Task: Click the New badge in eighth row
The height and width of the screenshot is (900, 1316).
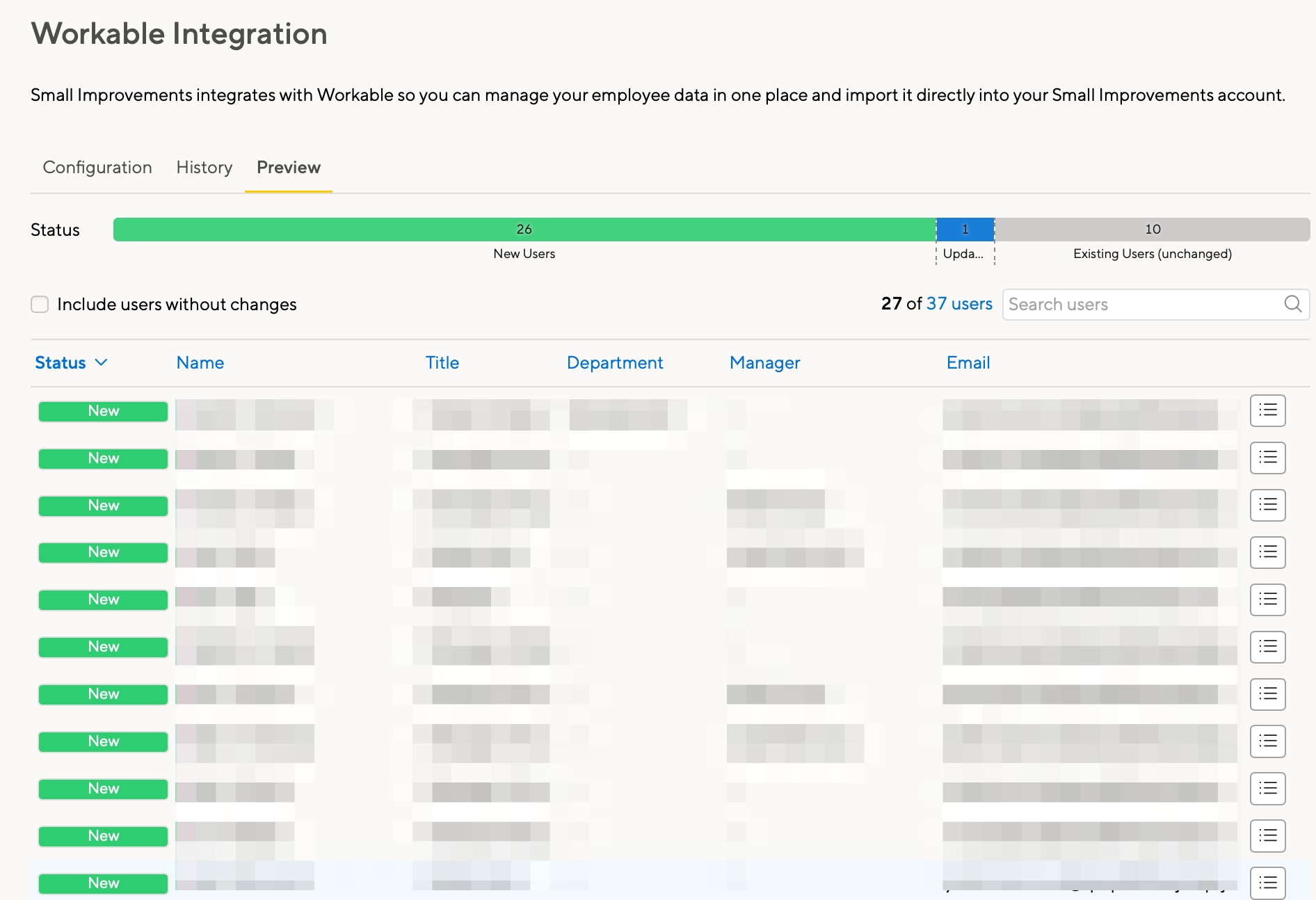Action: pyautogui.click(x=103, y=741)
